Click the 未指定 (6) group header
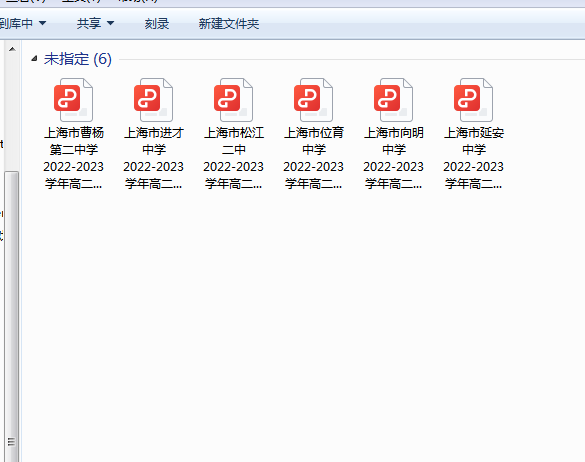585x462 pixels. (x=78, y=59)
